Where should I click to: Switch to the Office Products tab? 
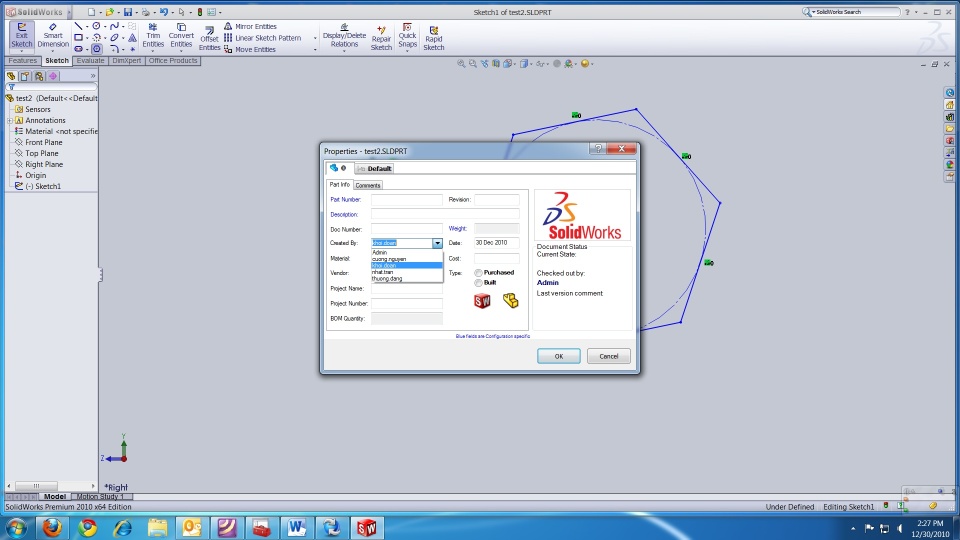point(173,61)
